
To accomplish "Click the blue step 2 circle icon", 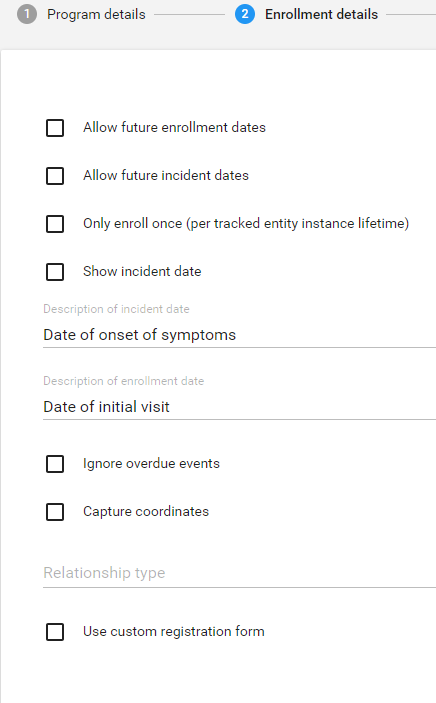I will (x=244, y=14).
